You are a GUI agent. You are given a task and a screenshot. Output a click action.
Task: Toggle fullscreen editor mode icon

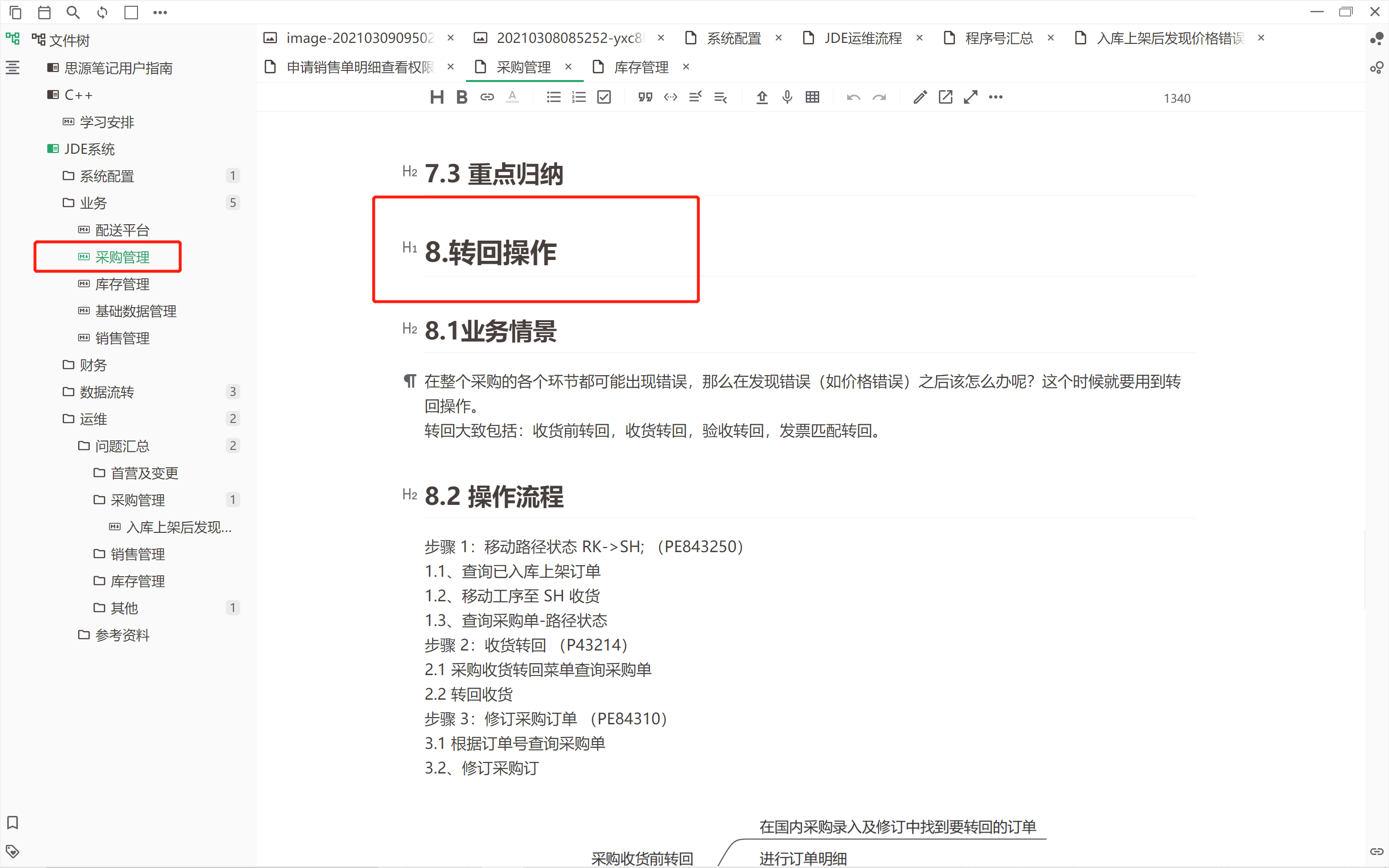(x=970, y=97)
